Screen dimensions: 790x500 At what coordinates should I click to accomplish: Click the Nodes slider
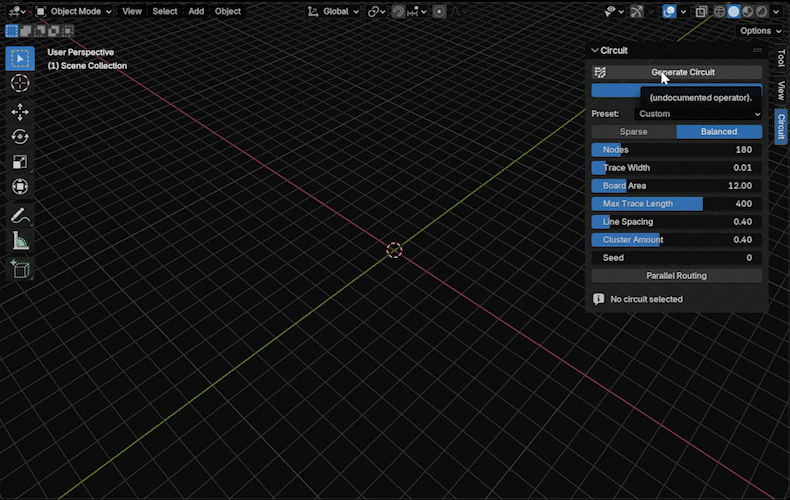pyautogui.click(x=676, y=150)
